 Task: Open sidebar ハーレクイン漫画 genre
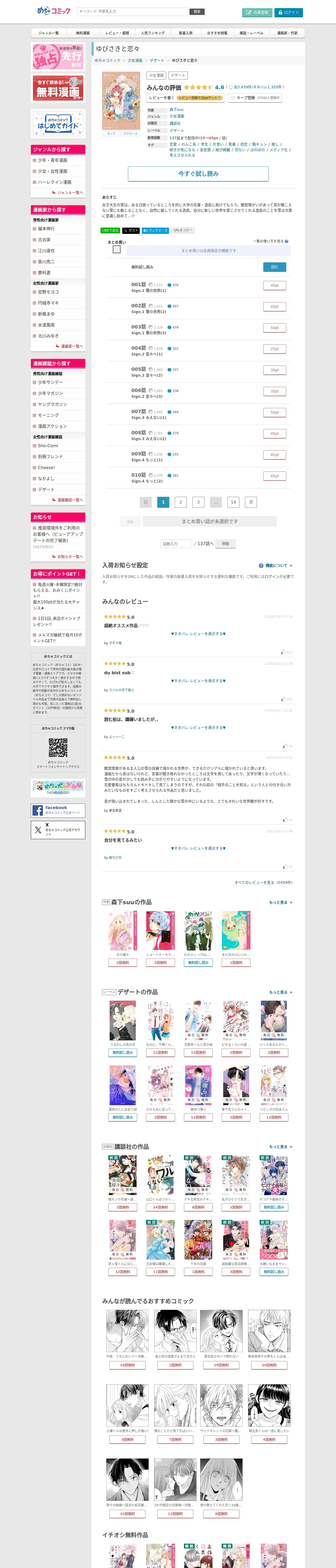coord(58,182)
